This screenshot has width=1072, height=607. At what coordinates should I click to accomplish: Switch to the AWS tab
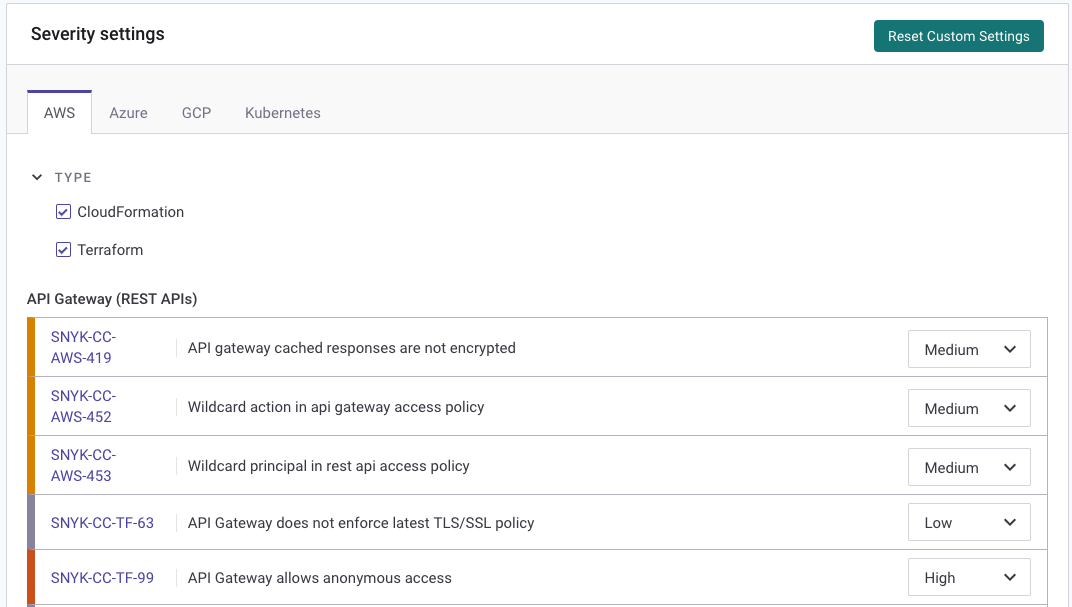tap(59, 113)
